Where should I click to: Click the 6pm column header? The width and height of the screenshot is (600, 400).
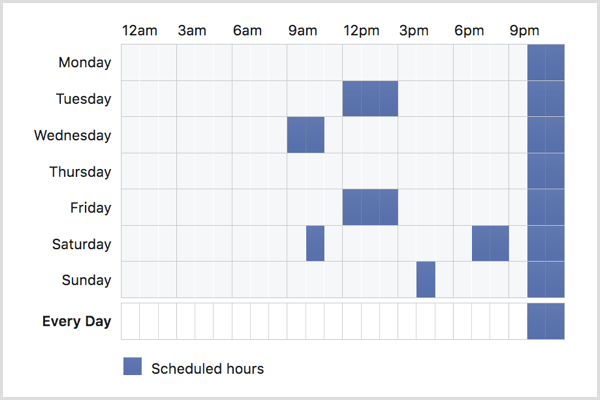[468, 30]
